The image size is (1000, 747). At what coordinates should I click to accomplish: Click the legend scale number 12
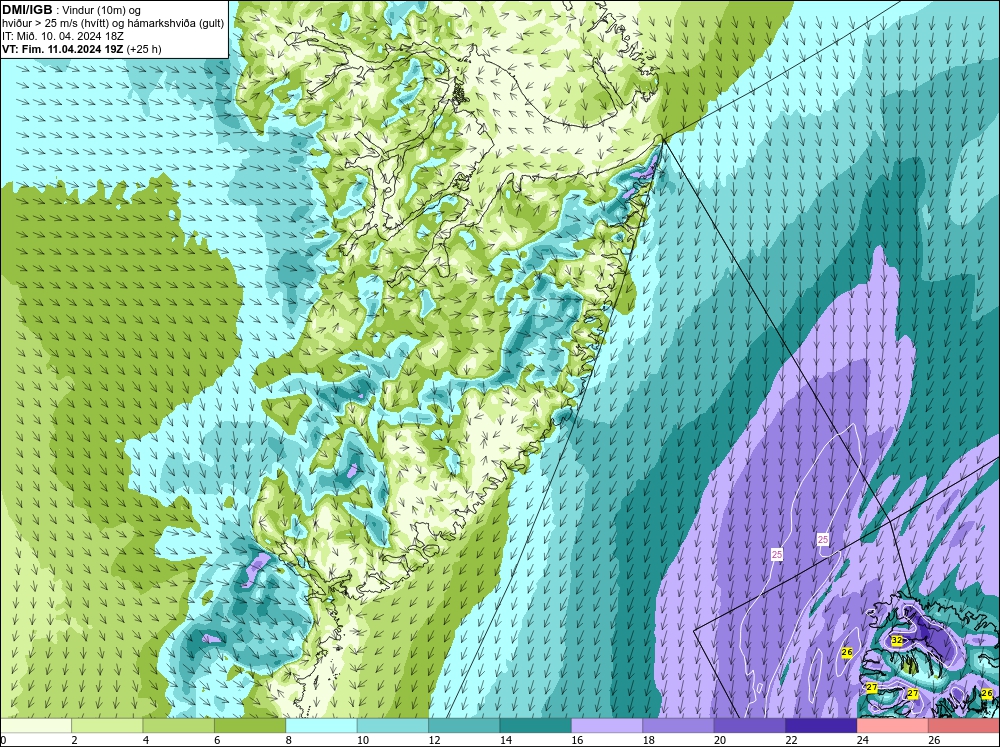(434, 740)
